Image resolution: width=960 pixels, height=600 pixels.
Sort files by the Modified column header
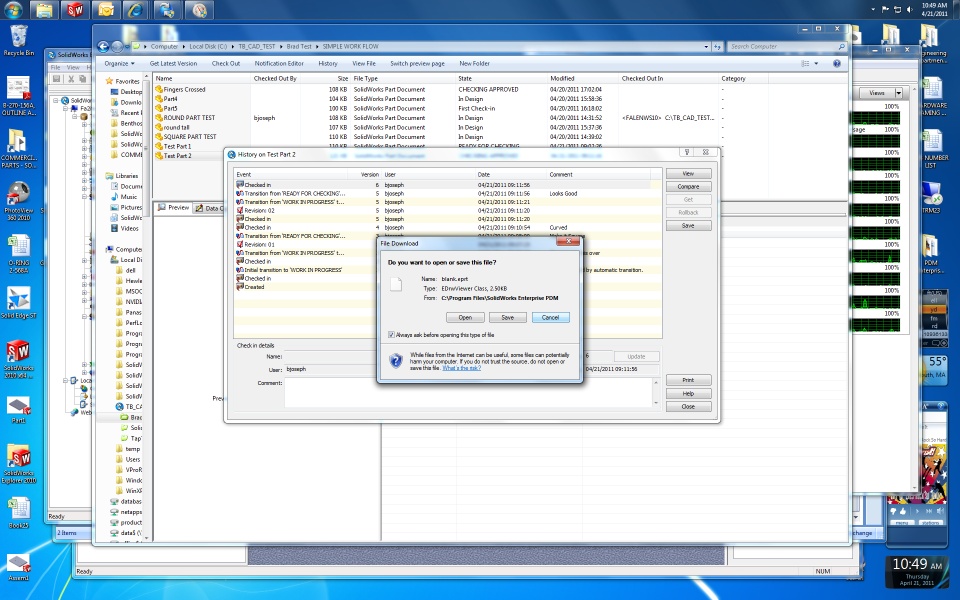[x=562, y=78]
